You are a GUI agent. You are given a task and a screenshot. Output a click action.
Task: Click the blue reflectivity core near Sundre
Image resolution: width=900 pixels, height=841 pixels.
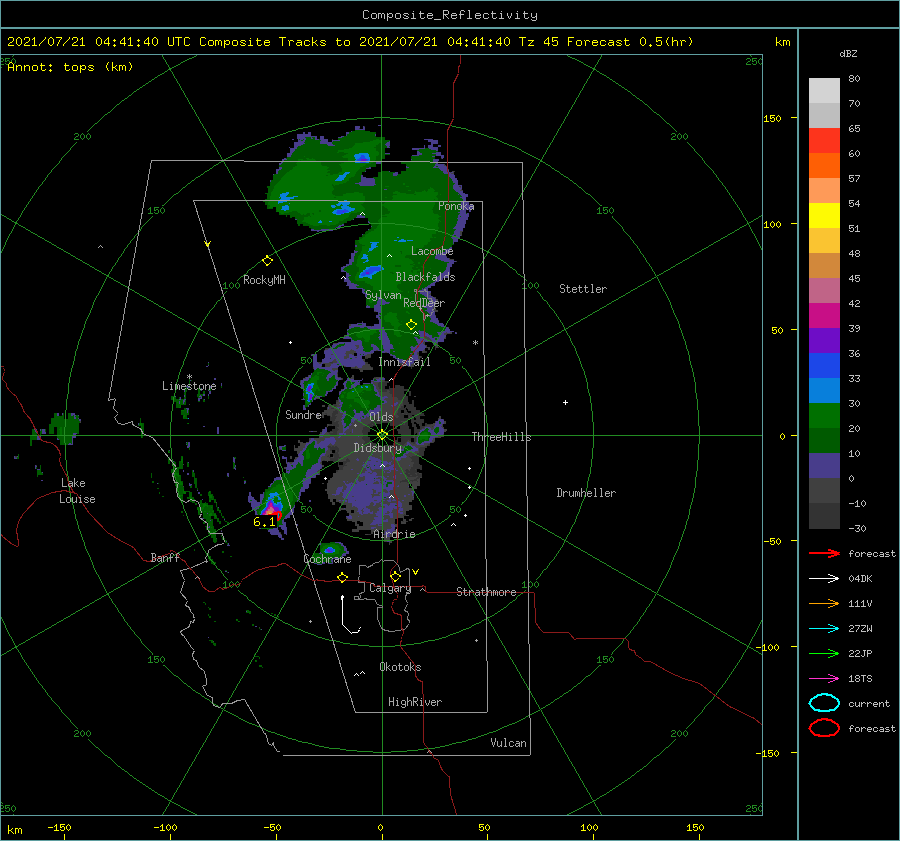[x=309, y=392]
